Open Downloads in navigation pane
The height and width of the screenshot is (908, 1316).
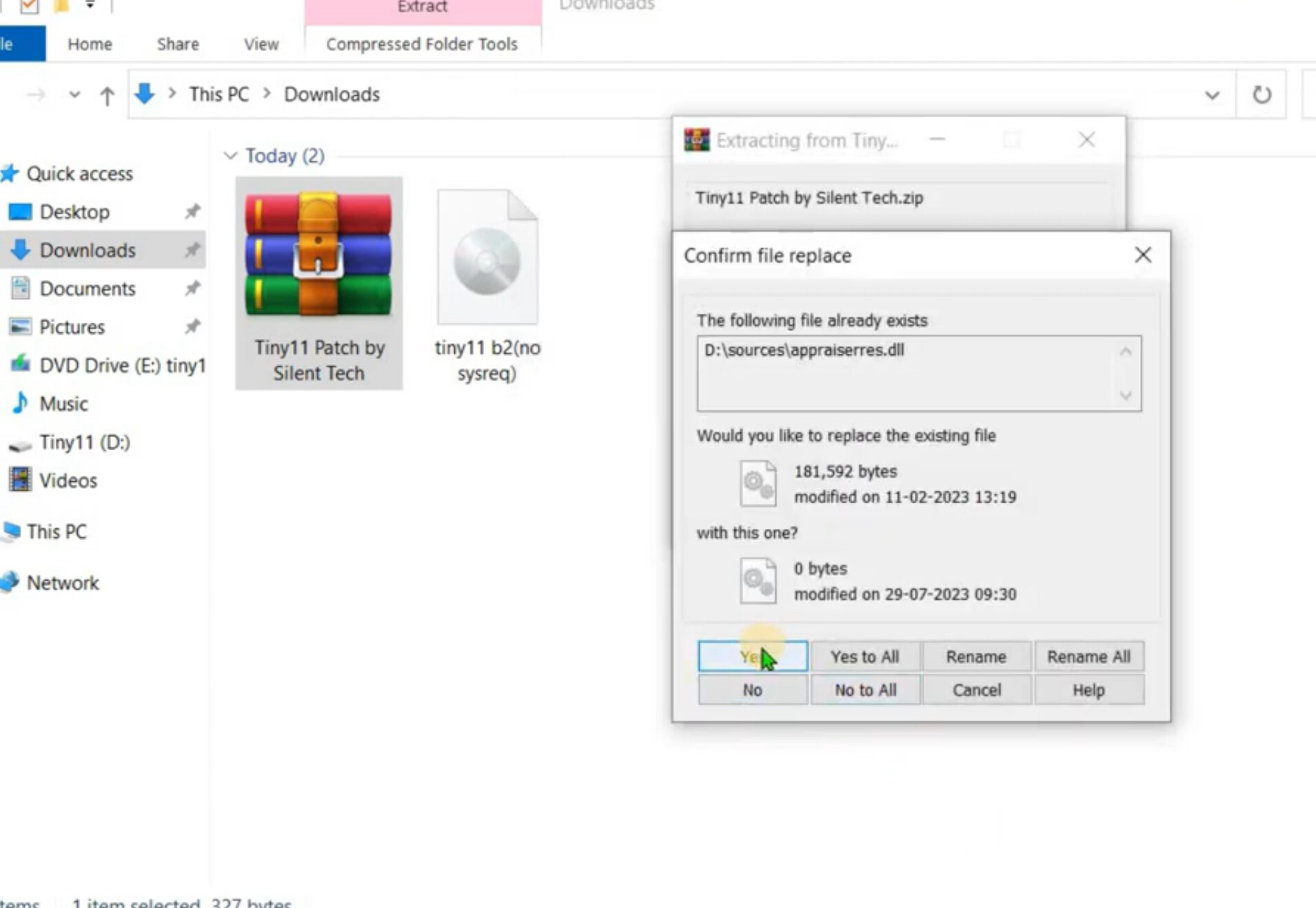88,250
